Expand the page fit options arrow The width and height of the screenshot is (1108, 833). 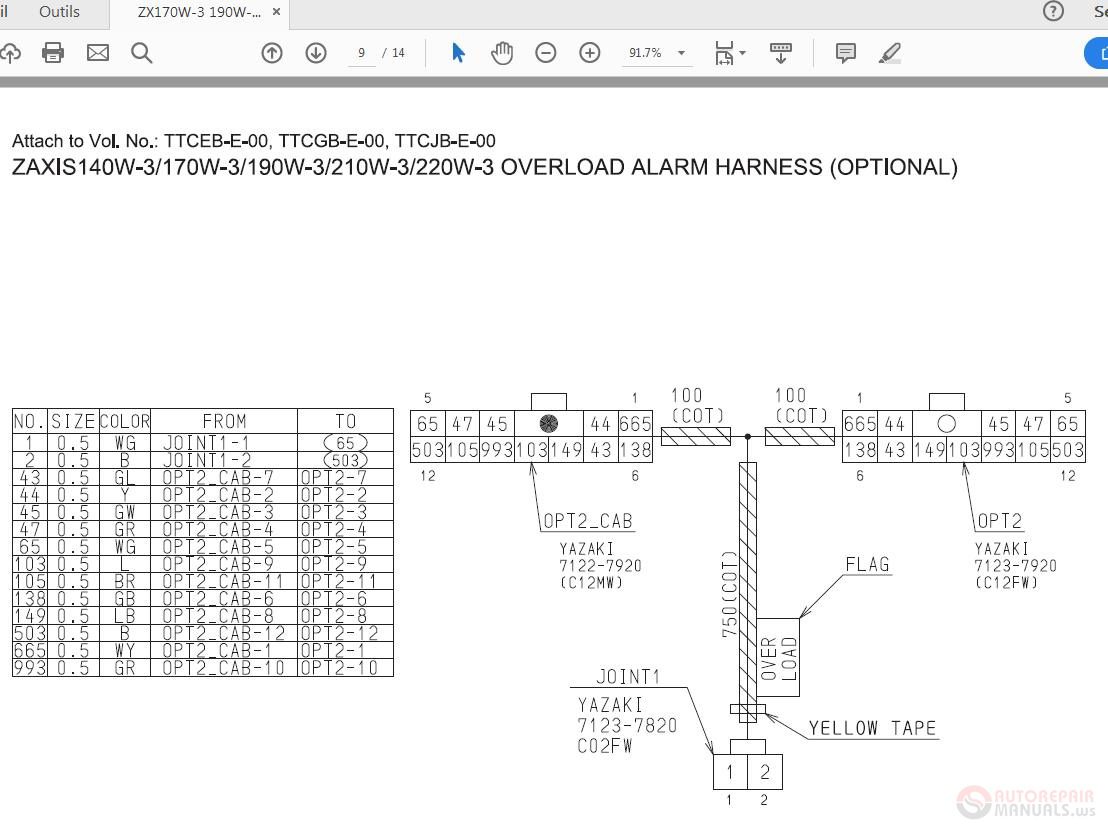pos(743,53)
